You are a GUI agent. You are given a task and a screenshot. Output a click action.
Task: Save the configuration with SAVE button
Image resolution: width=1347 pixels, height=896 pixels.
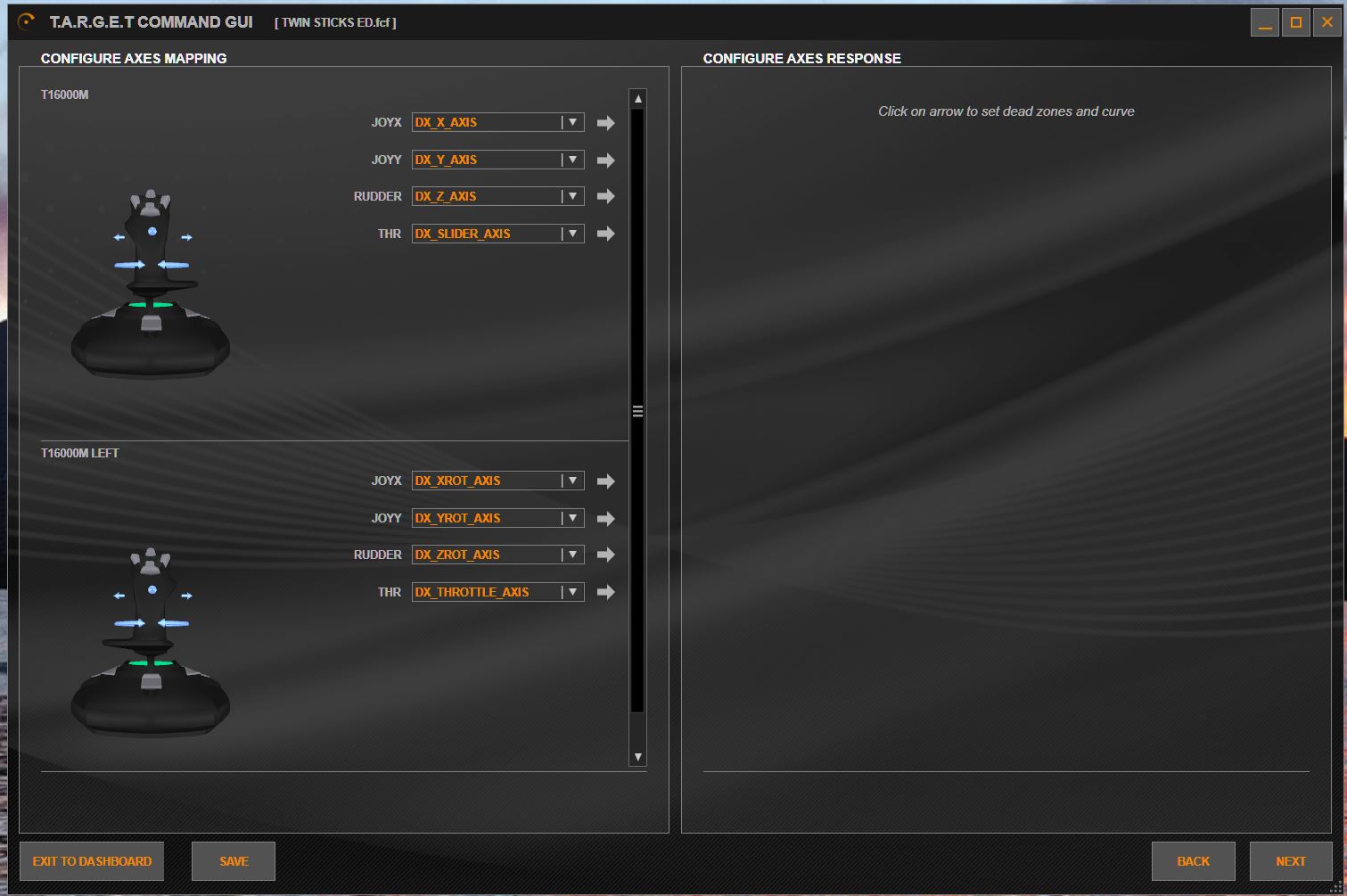(x=234, y=861)
